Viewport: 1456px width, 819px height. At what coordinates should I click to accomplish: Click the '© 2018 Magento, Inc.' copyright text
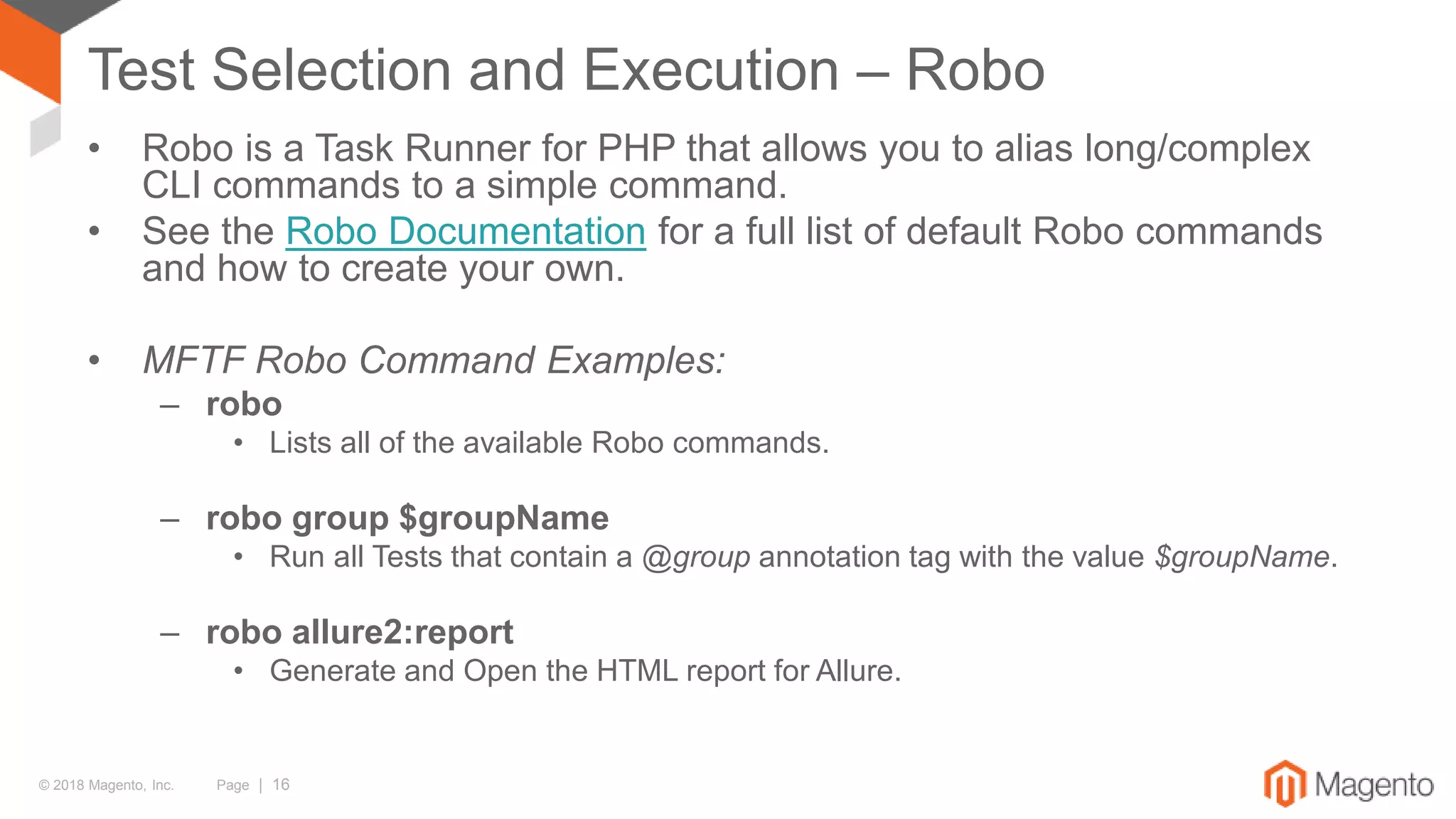tap(106, 785)
